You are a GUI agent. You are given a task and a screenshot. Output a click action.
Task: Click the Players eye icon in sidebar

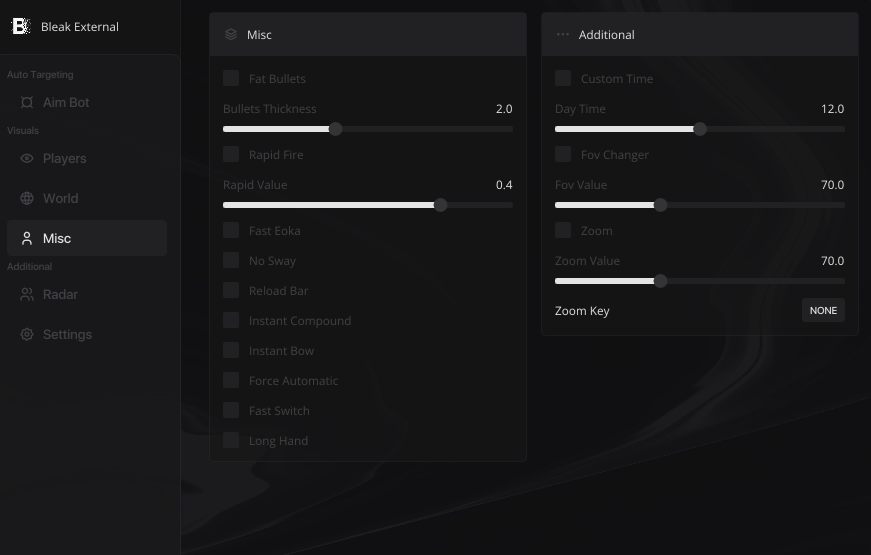tap(27, 159)
